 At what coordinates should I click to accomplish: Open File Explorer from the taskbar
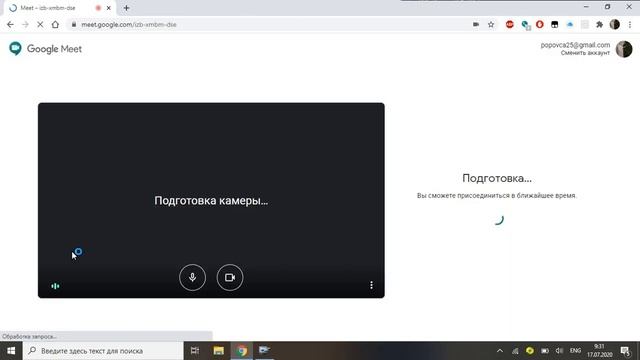tap(218, 351)
